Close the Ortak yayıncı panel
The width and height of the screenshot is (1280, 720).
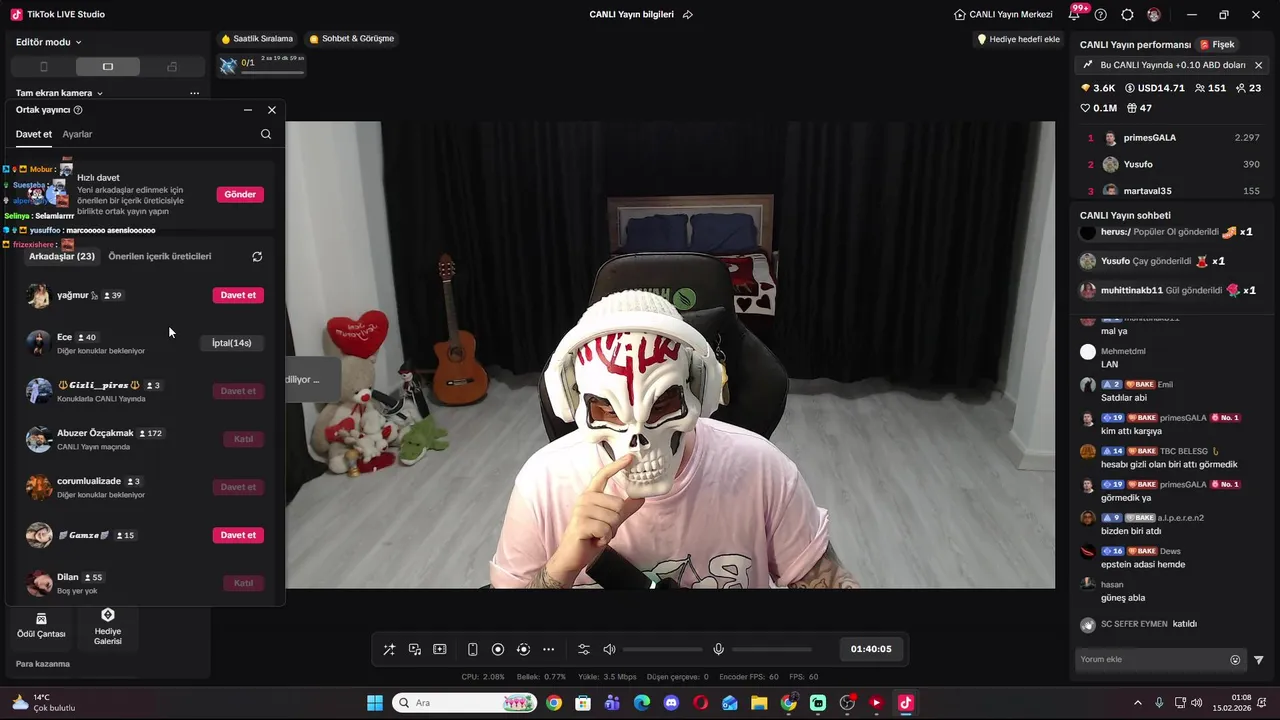[x=272, y=110]
